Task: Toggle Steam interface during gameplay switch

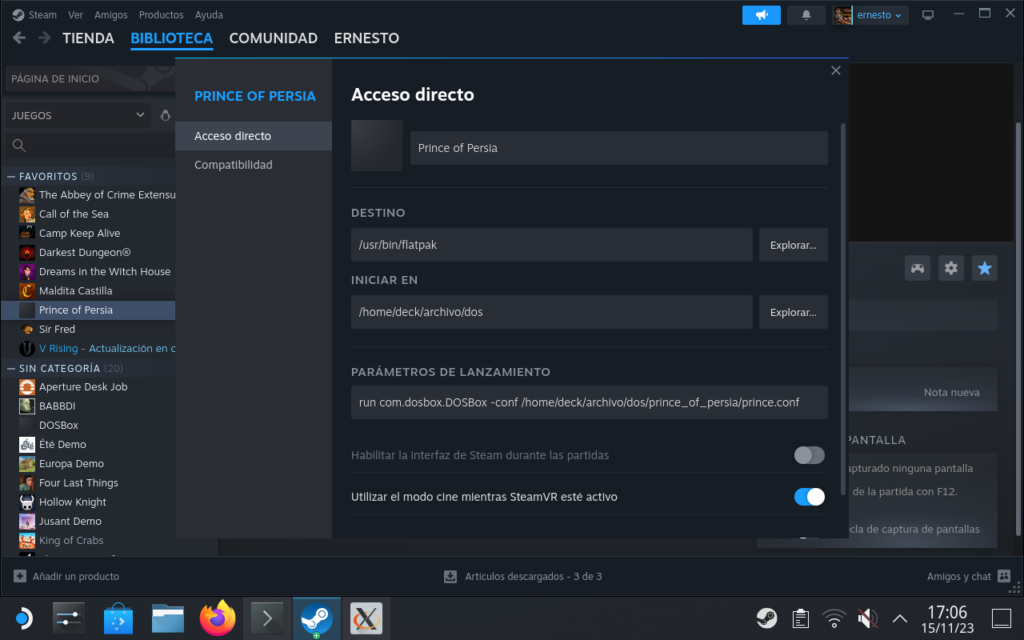Action: tap(809, 455)
